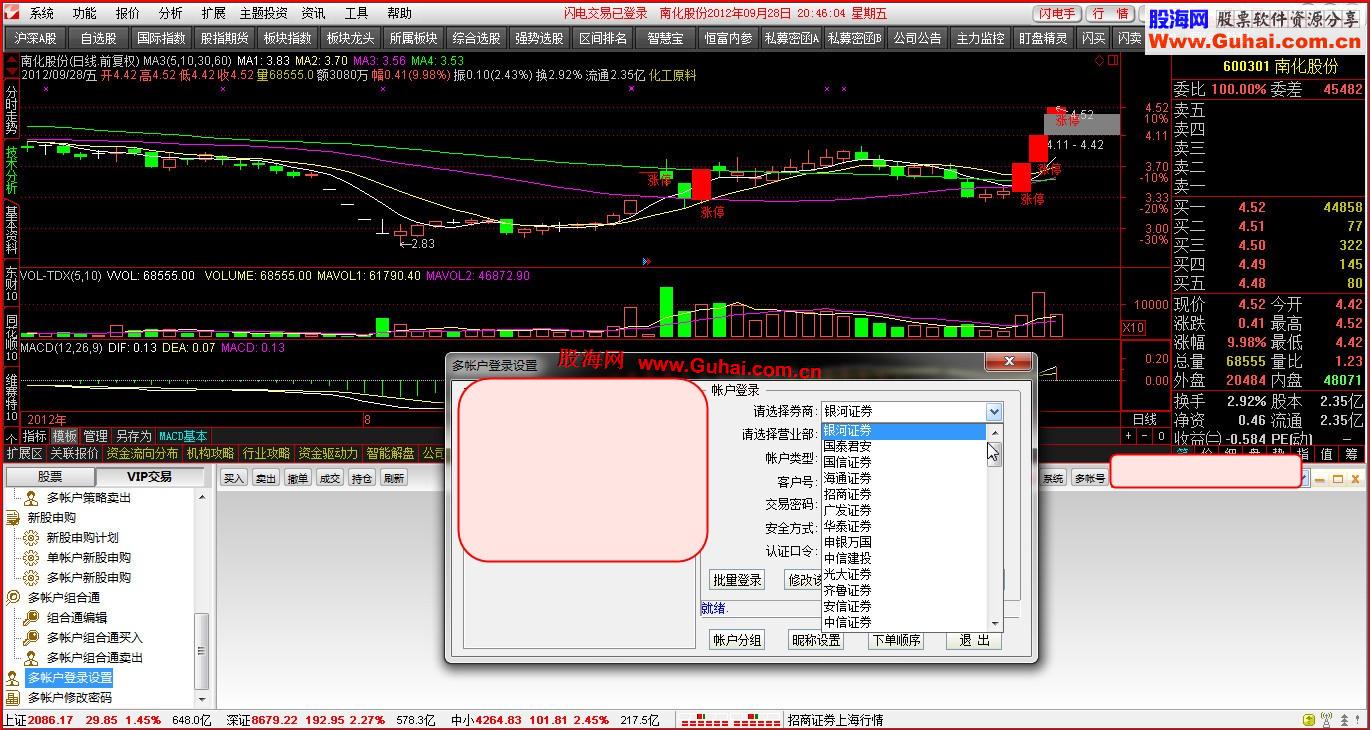Click the 持仓 button
The image size is (1370, 730).
point(362,478)
